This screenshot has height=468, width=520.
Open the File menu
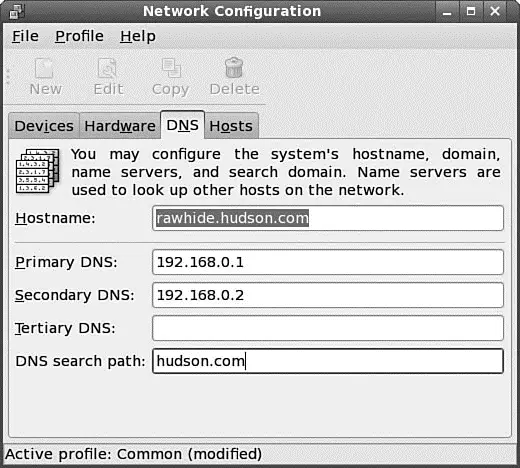tap(25, 36)
